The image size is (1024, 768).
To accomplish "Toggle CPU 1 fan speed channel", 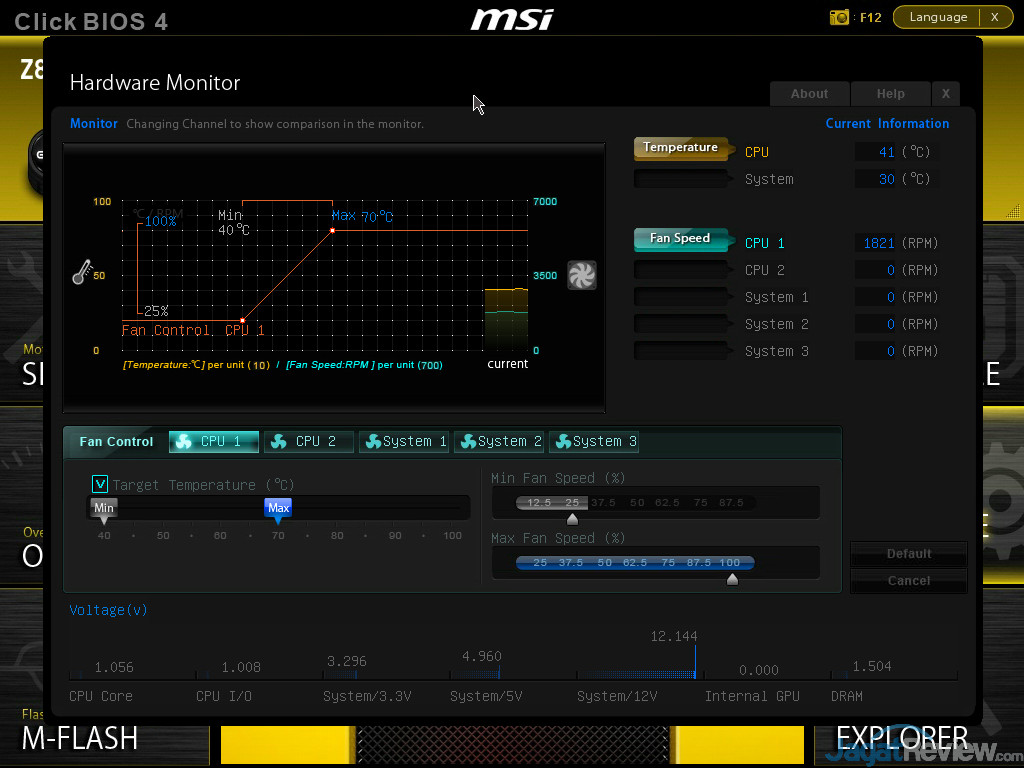I will click(x=681, y=240).
